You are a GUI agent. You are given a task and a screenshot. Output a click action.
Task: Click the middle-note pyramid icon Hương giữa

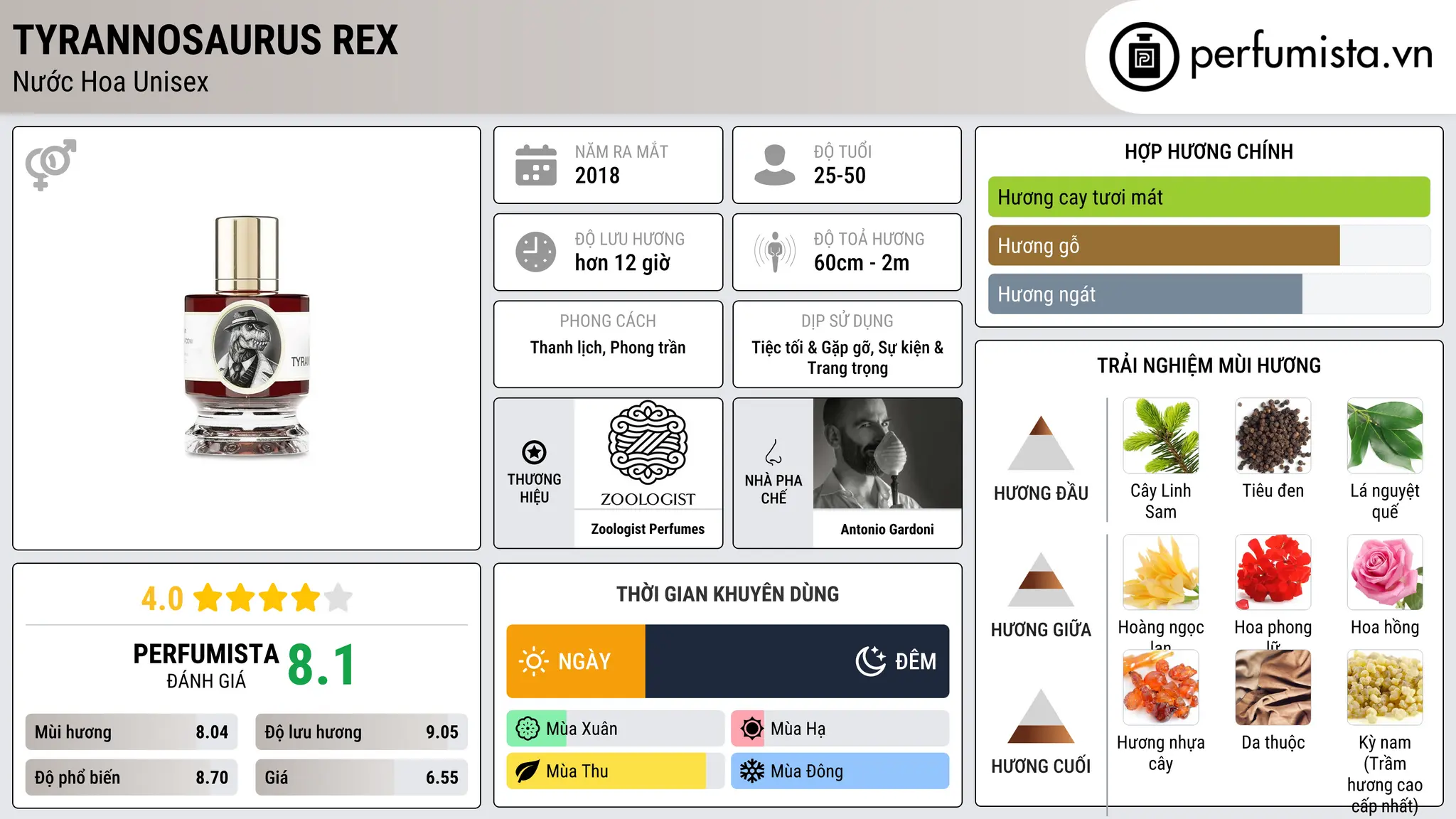tap(1041, 579)
